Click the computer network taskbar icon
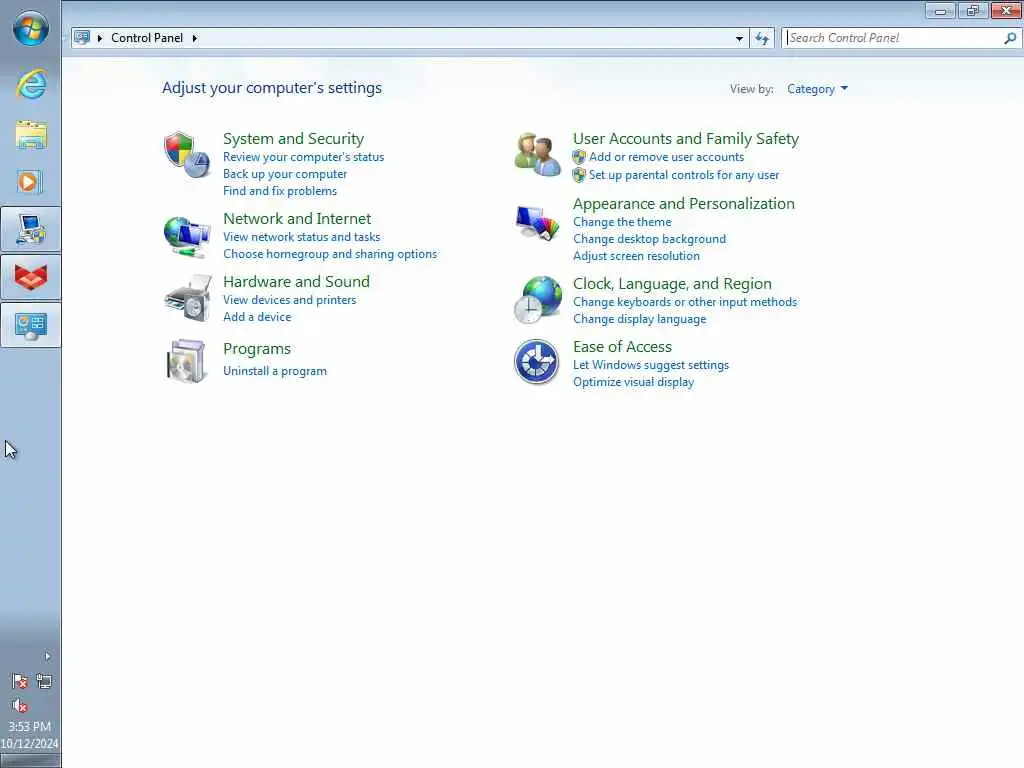This screenshot has height=768, width=1024. click(x=31, y=229)
